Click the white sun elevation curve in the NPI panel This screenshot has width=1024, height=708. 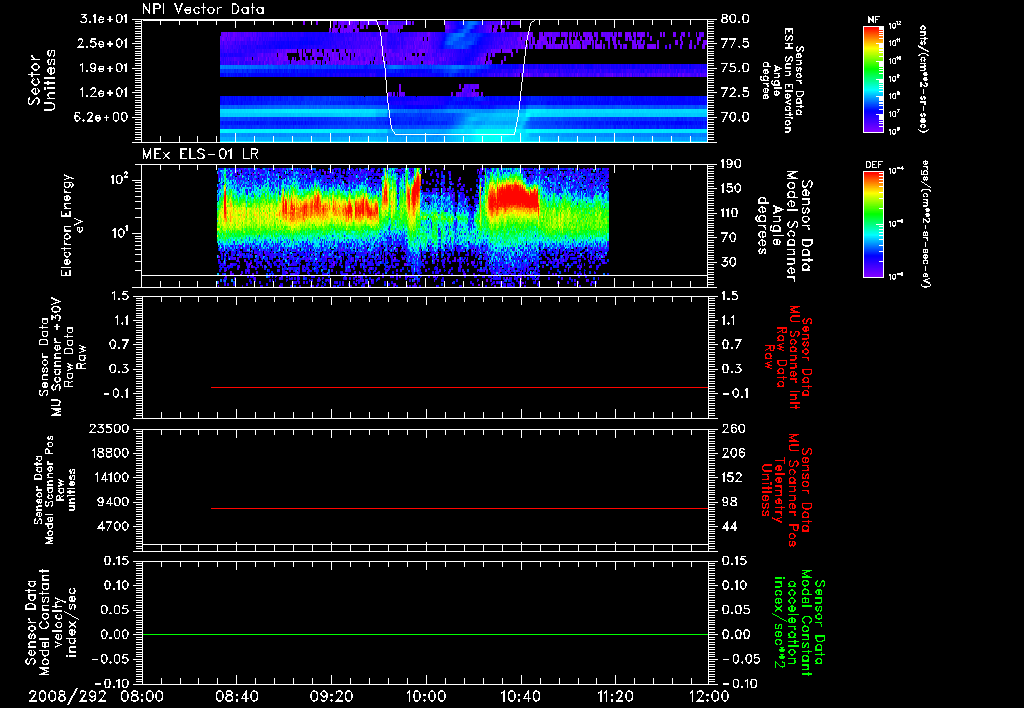[x=454, y=135]
